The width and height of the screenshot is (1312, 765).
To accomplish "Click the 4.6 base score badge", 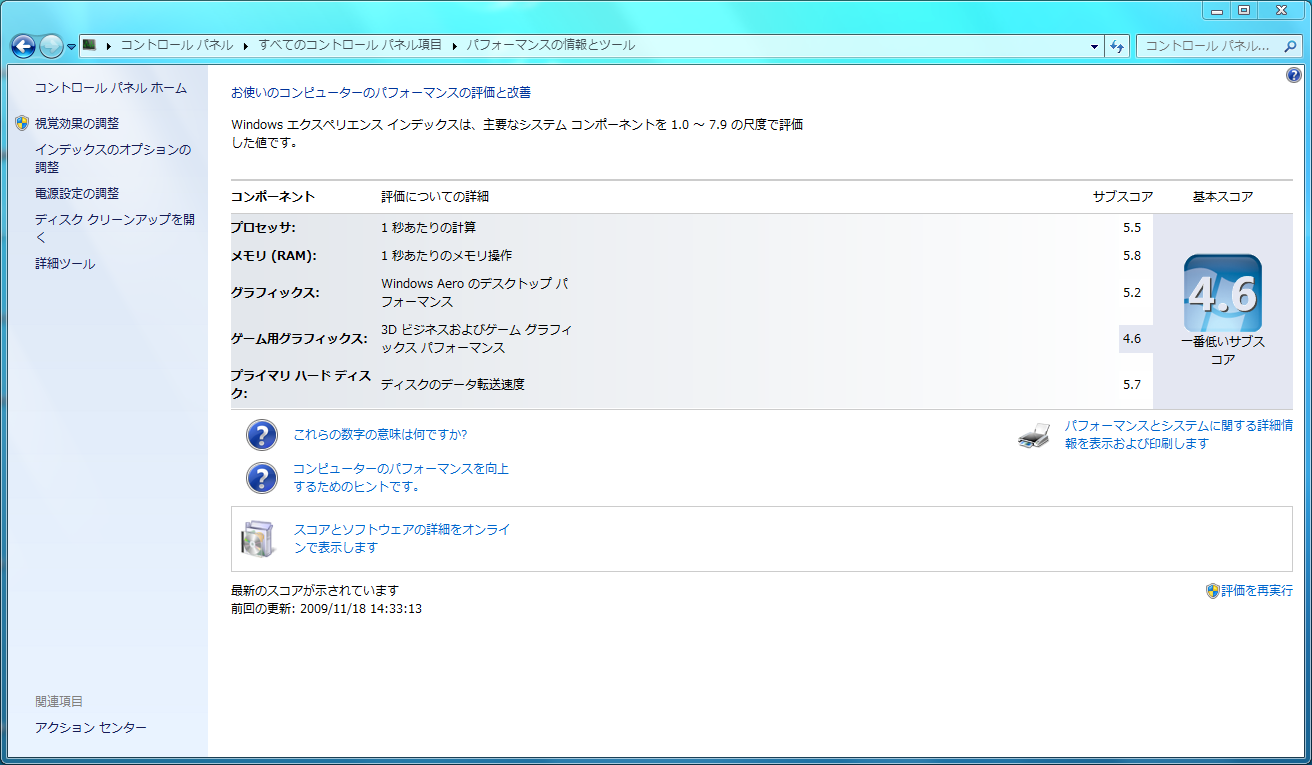I will click(x=1223, y=294).
